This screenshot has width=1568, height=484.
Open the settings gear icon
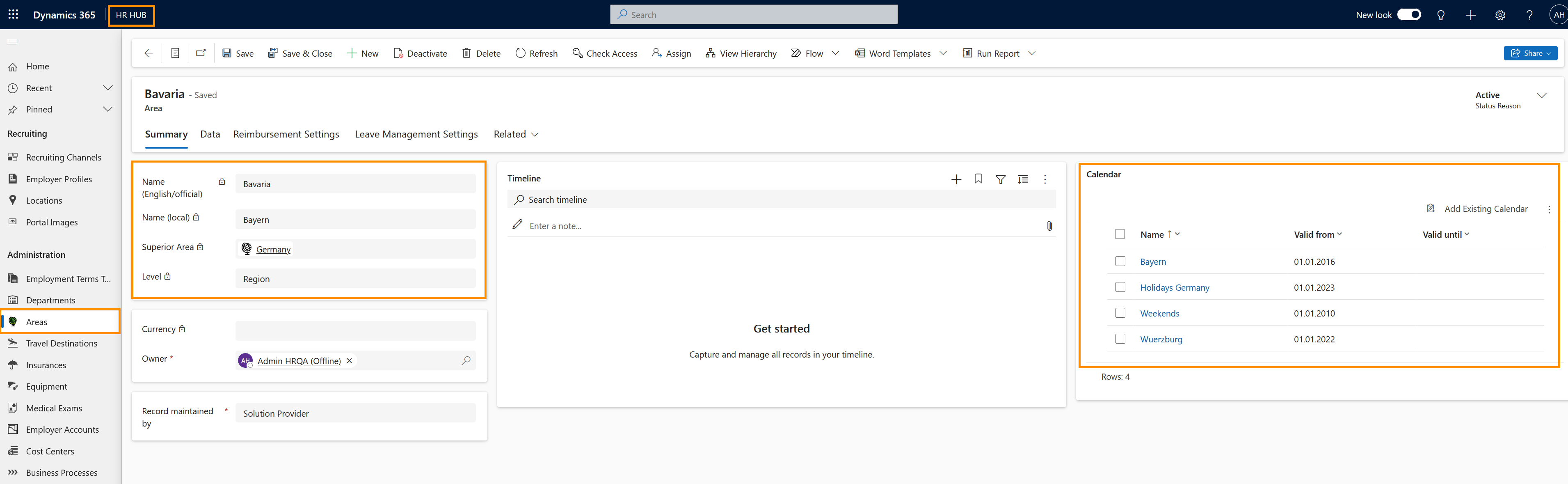[x=1500, y=15]
